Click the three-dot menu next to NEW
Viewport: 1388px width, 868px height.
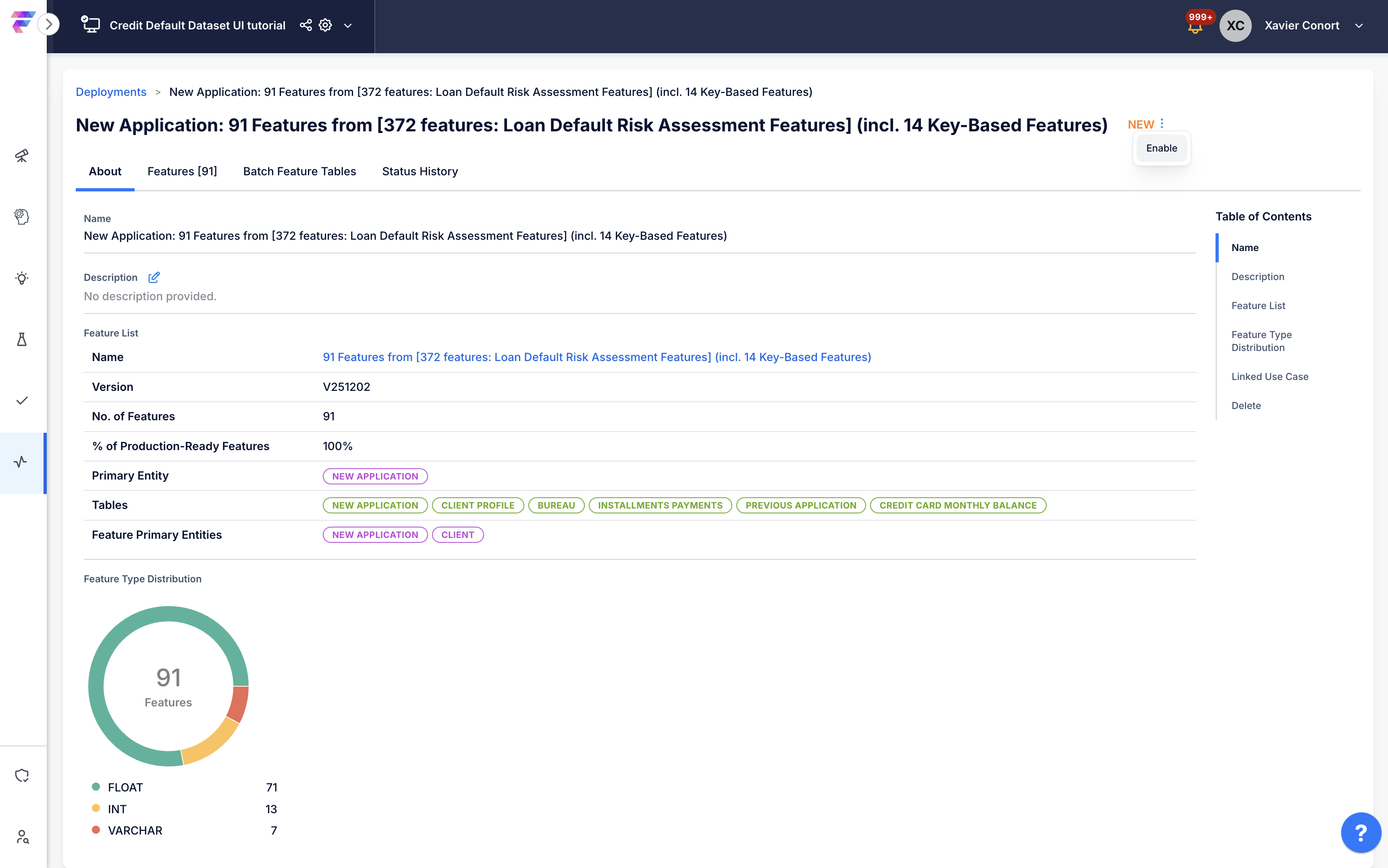tap(1162, 124)
